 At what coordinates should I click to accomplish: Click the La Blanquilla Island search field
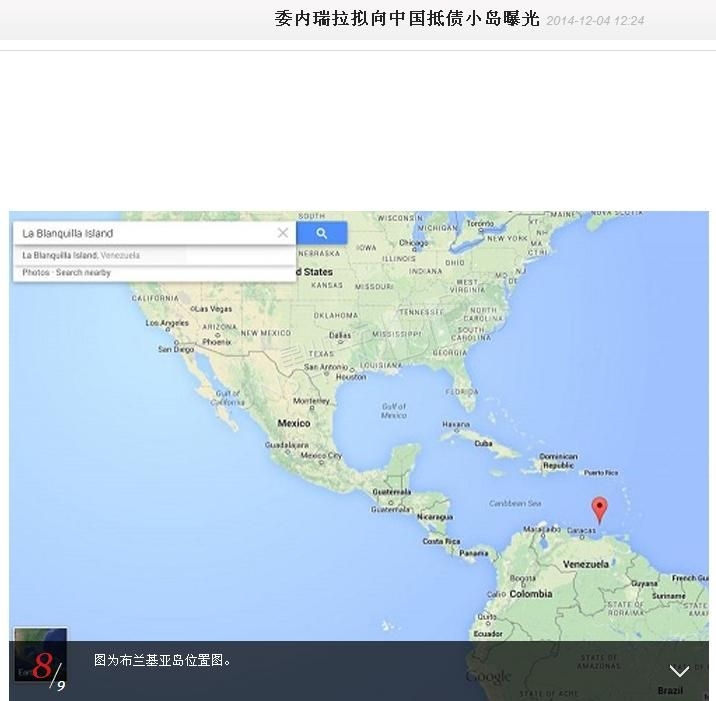tap(154, 233)
